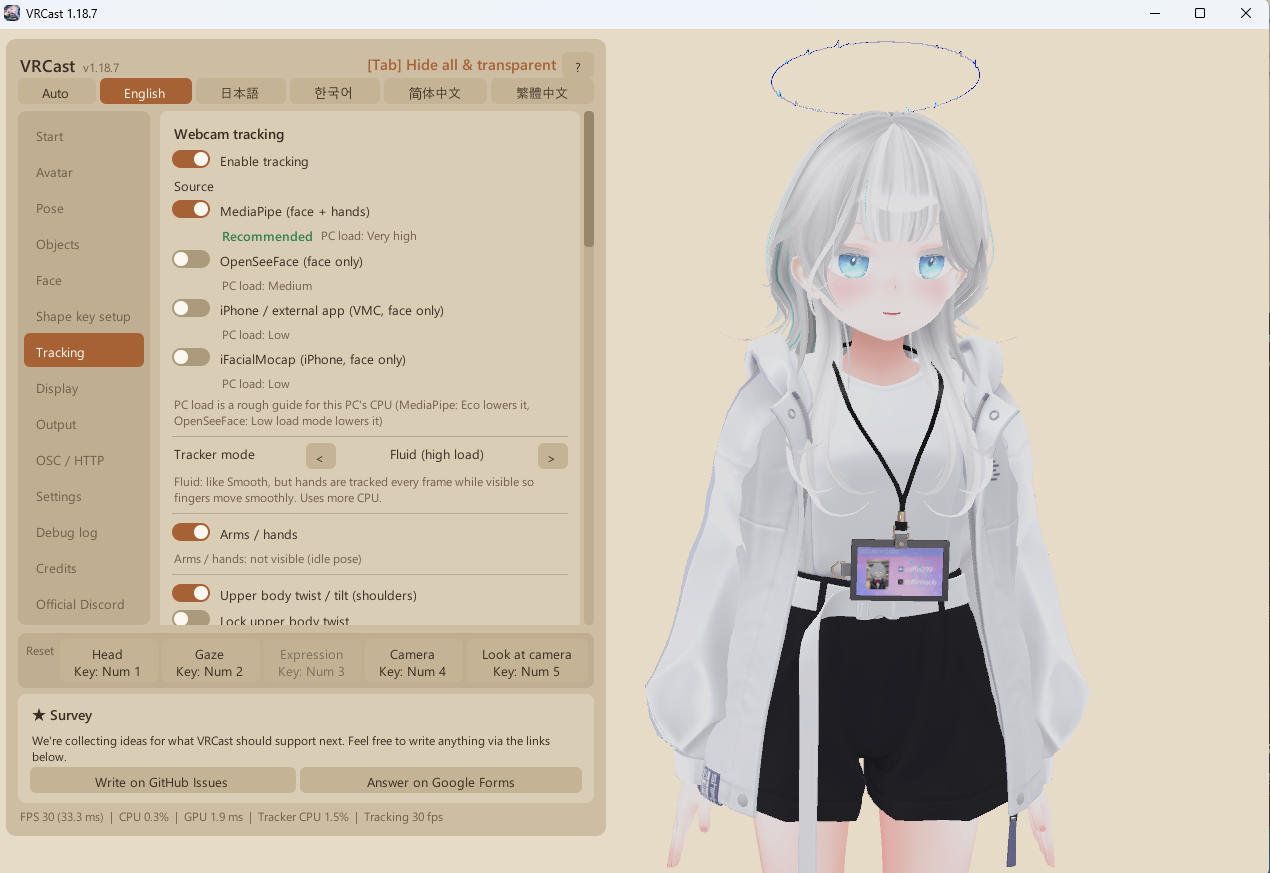Image resolution: width=1270 pixels, height=873 pixels.
Task: Switch language to 日本語
Action: point(240,92)
